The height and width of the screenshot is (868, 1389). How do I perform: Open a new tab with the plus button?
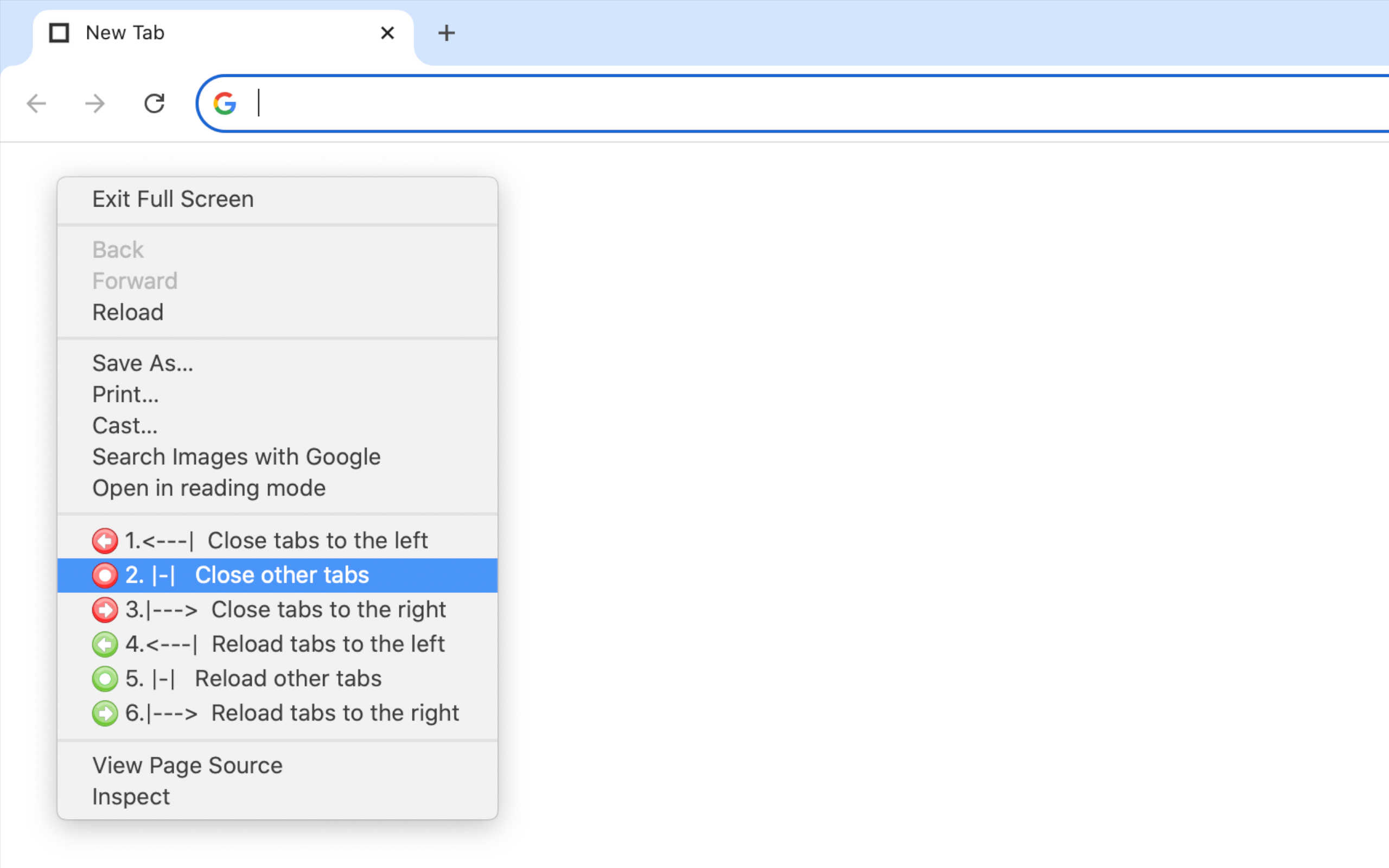point(447,33)
